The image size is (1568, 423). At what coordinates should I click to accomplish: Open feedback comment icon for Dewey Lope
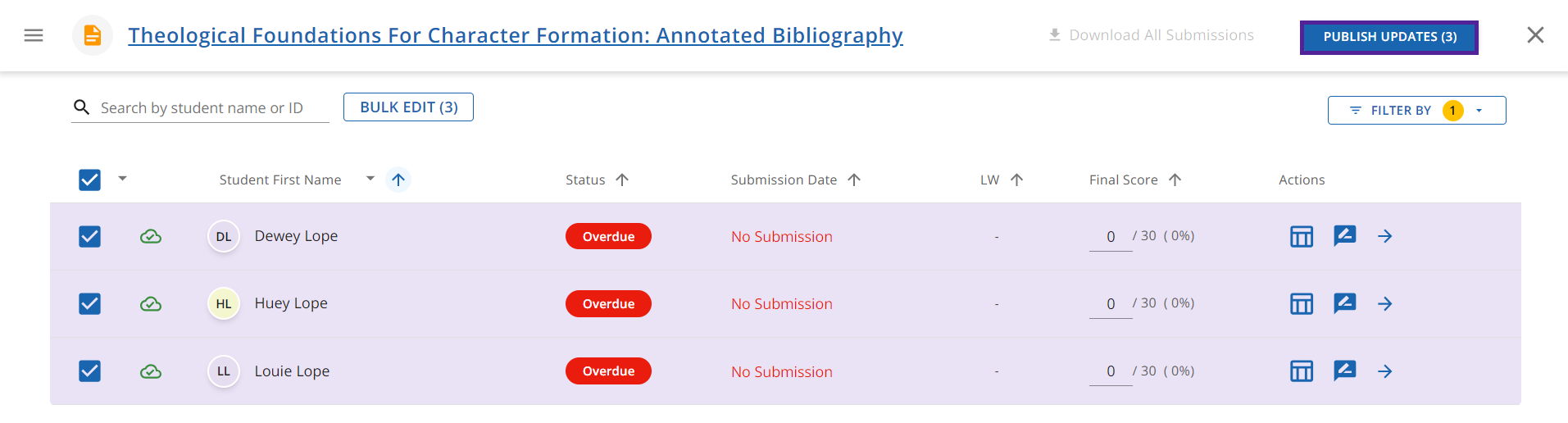click(1344, 236)
